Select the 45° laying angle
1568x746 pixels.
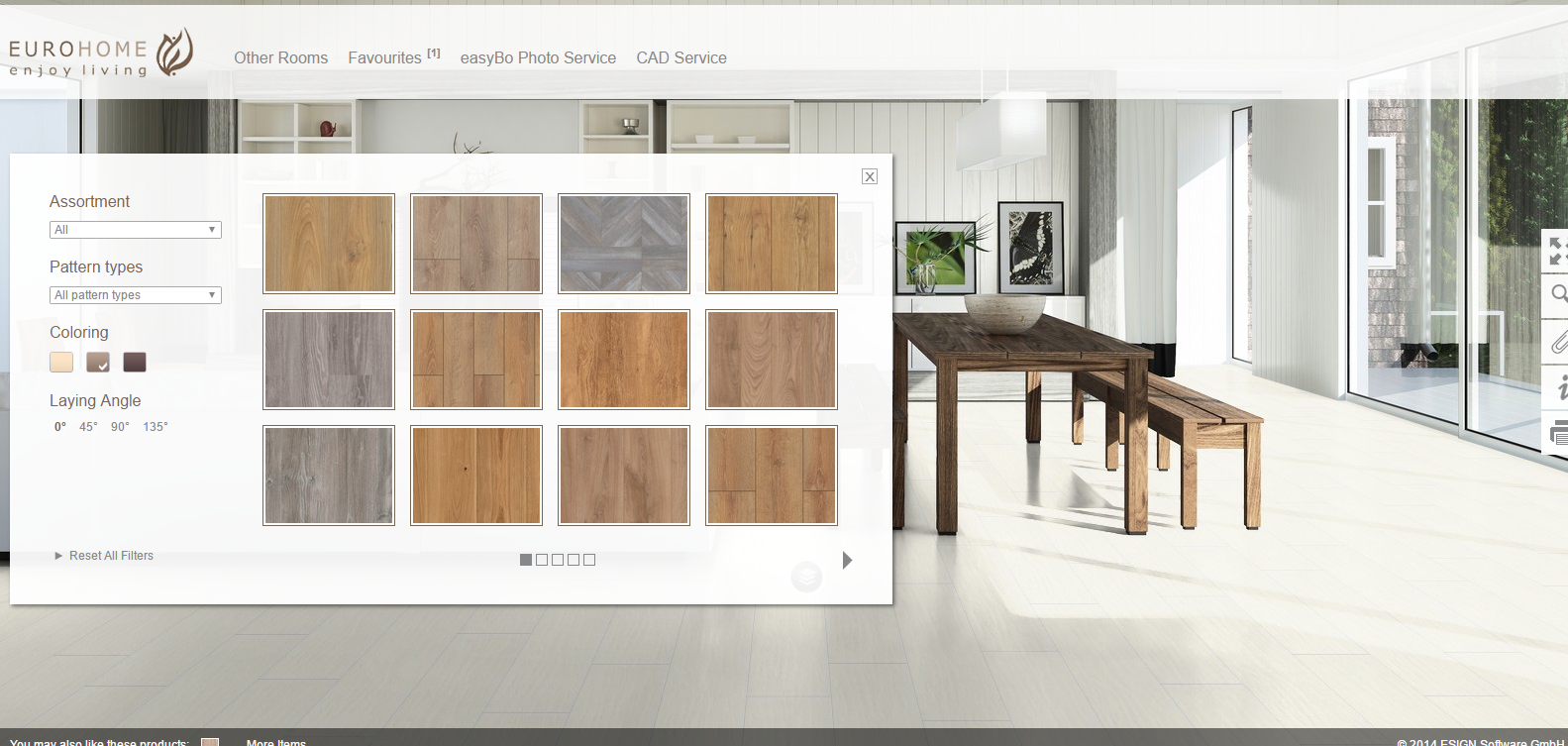point(88,427)
